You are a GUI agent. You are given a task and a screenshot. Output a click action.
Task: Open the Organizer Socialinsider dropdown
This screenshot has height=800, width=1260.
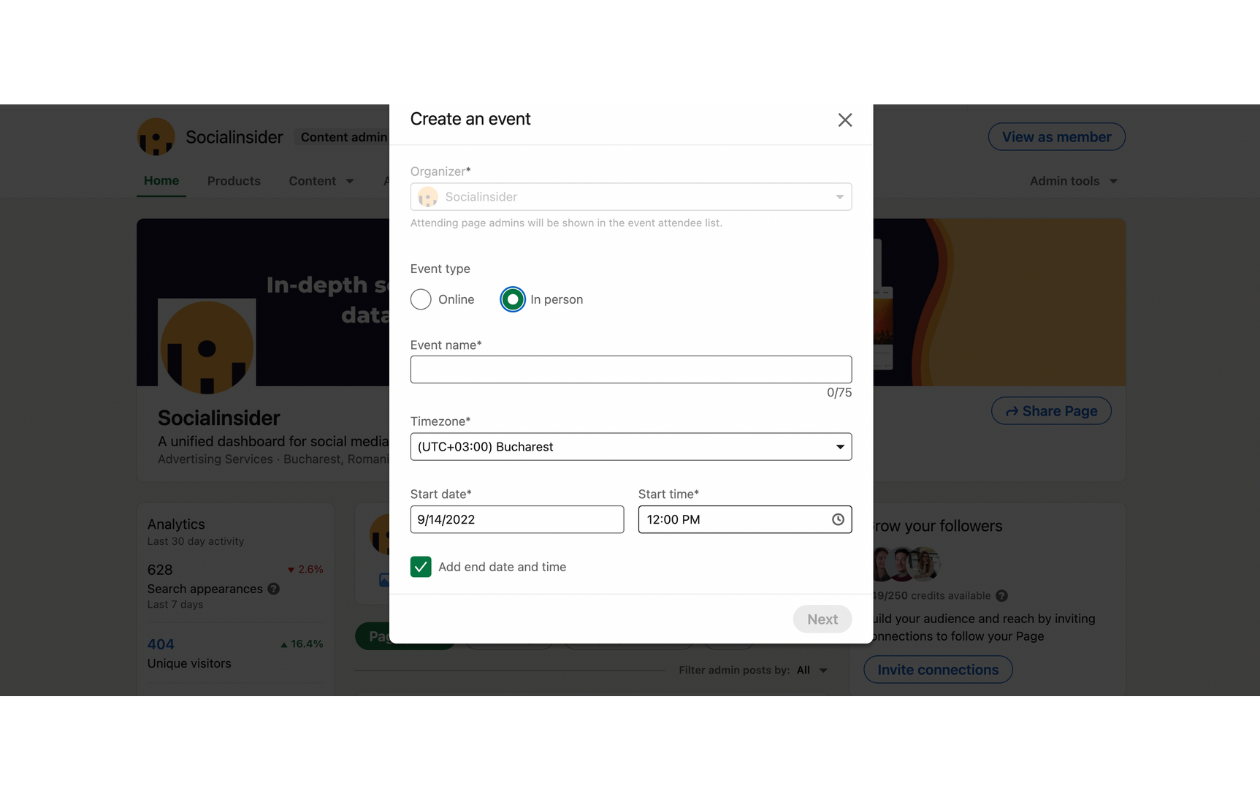point(631,197)
